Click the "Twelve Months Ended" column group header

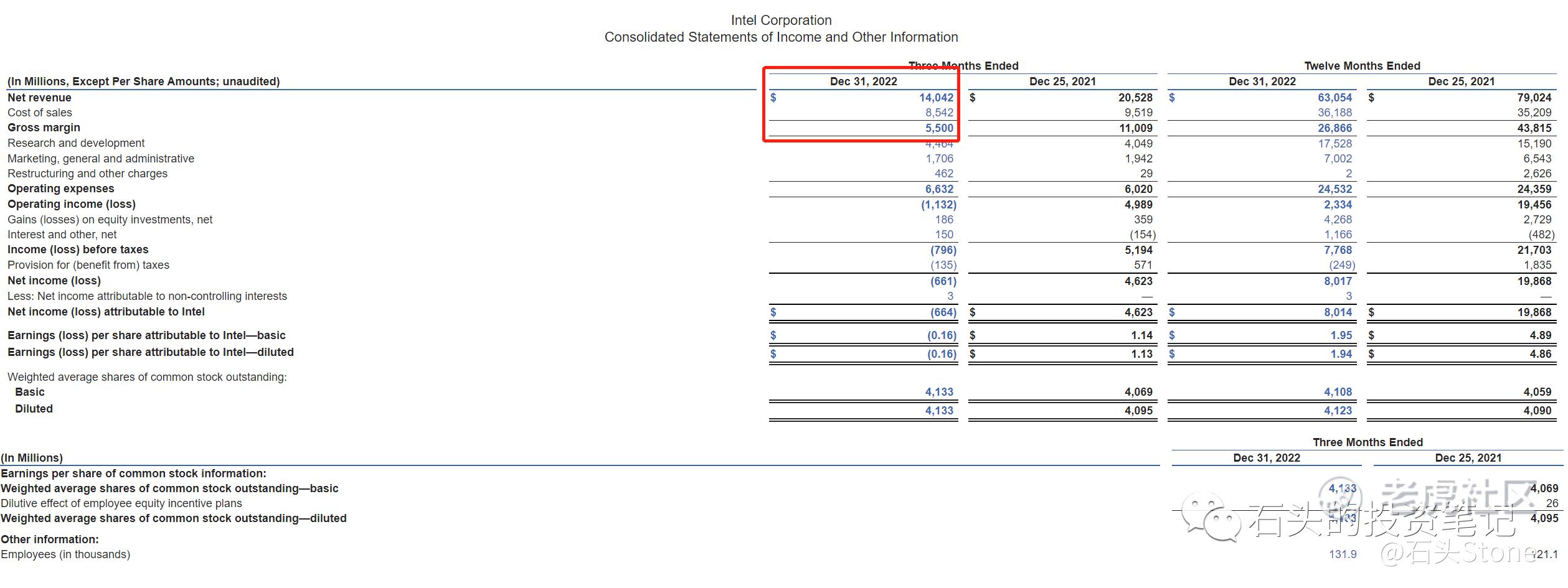coord(1362,66)
